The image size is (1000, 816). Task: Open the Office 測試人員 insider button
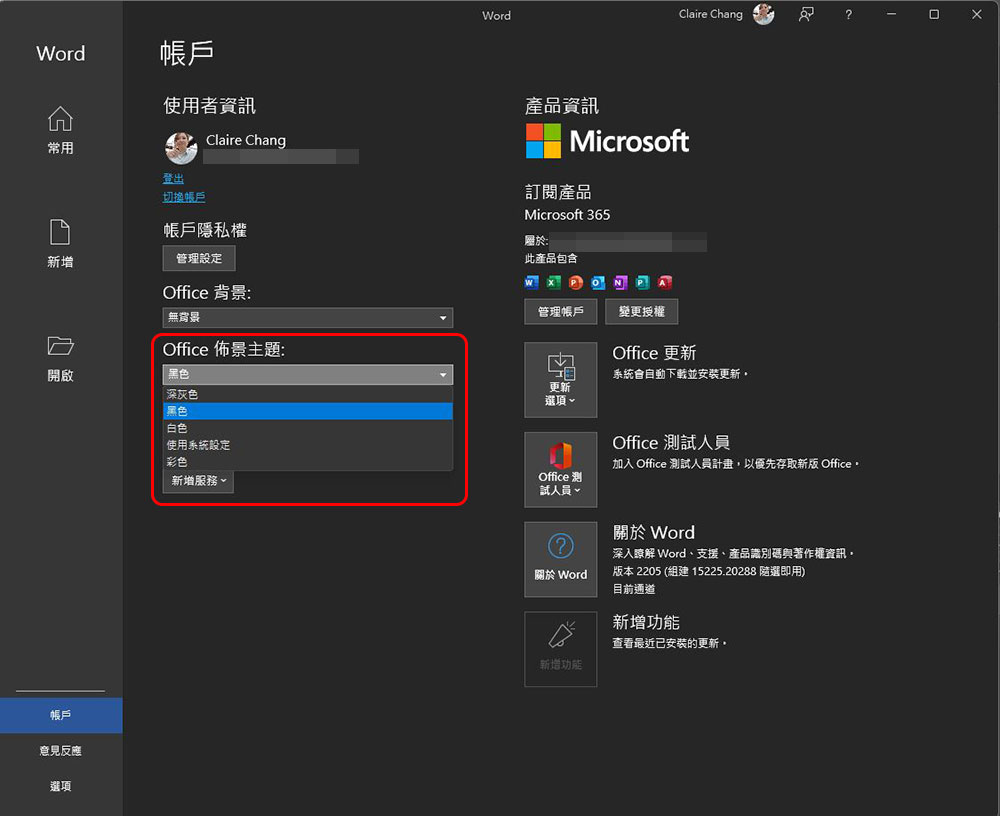(561, 470)
